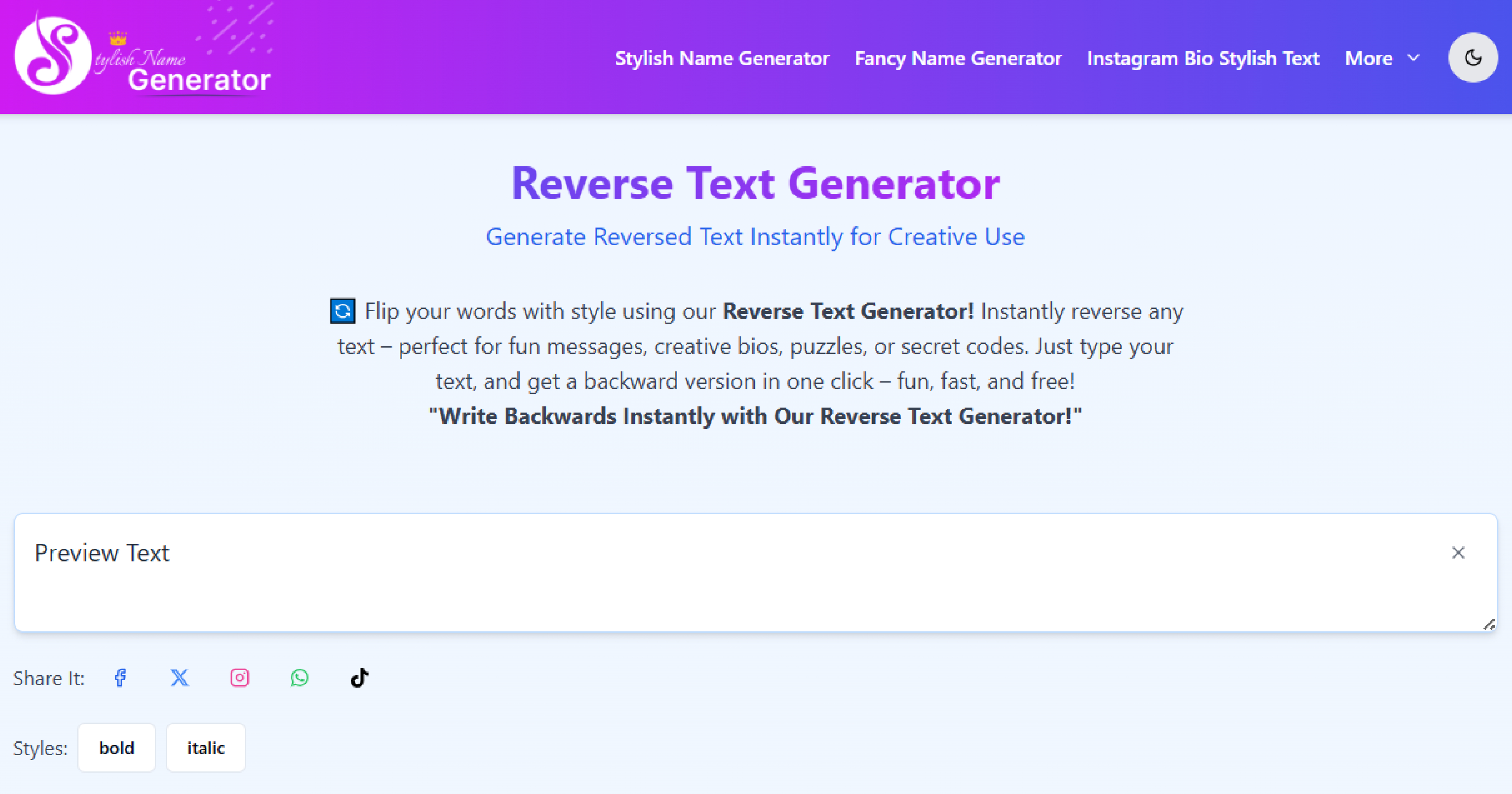Click the blue refresh arrows emoji icon
Image resolution: width=1512 pixels, height=794 pixels.
click(x=342, y=311)
